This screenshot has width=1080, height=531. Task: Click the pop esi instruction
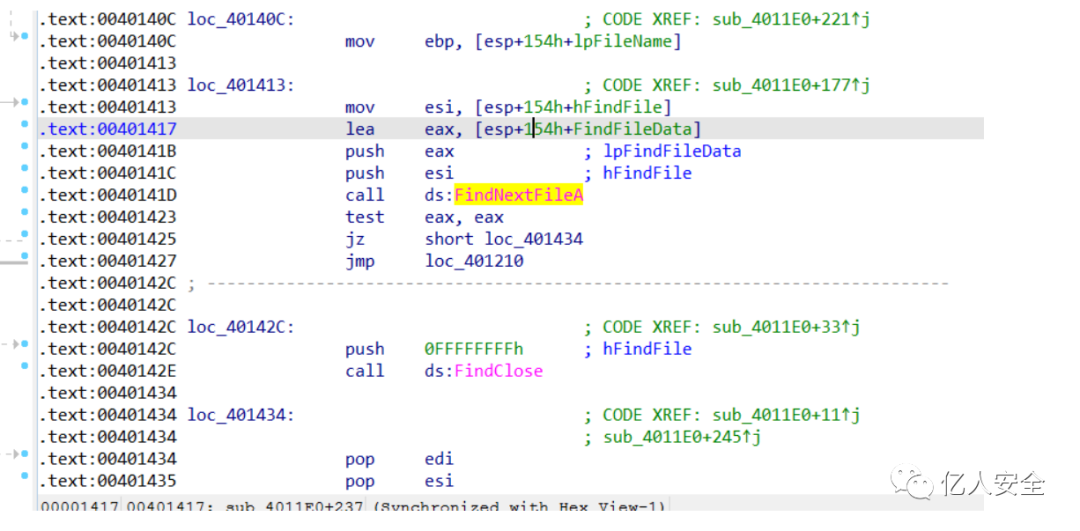(399, 481)
